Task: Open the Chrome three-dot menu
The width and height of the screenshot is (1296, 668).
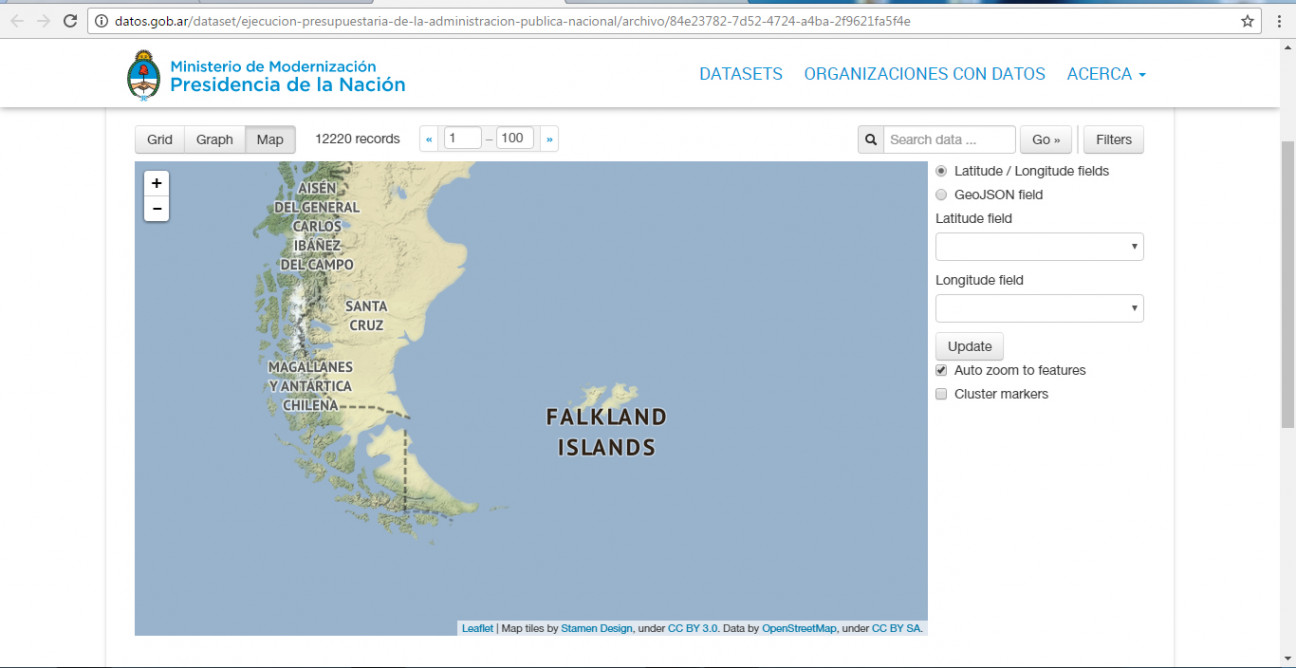Action: [x=1279, y=21]
